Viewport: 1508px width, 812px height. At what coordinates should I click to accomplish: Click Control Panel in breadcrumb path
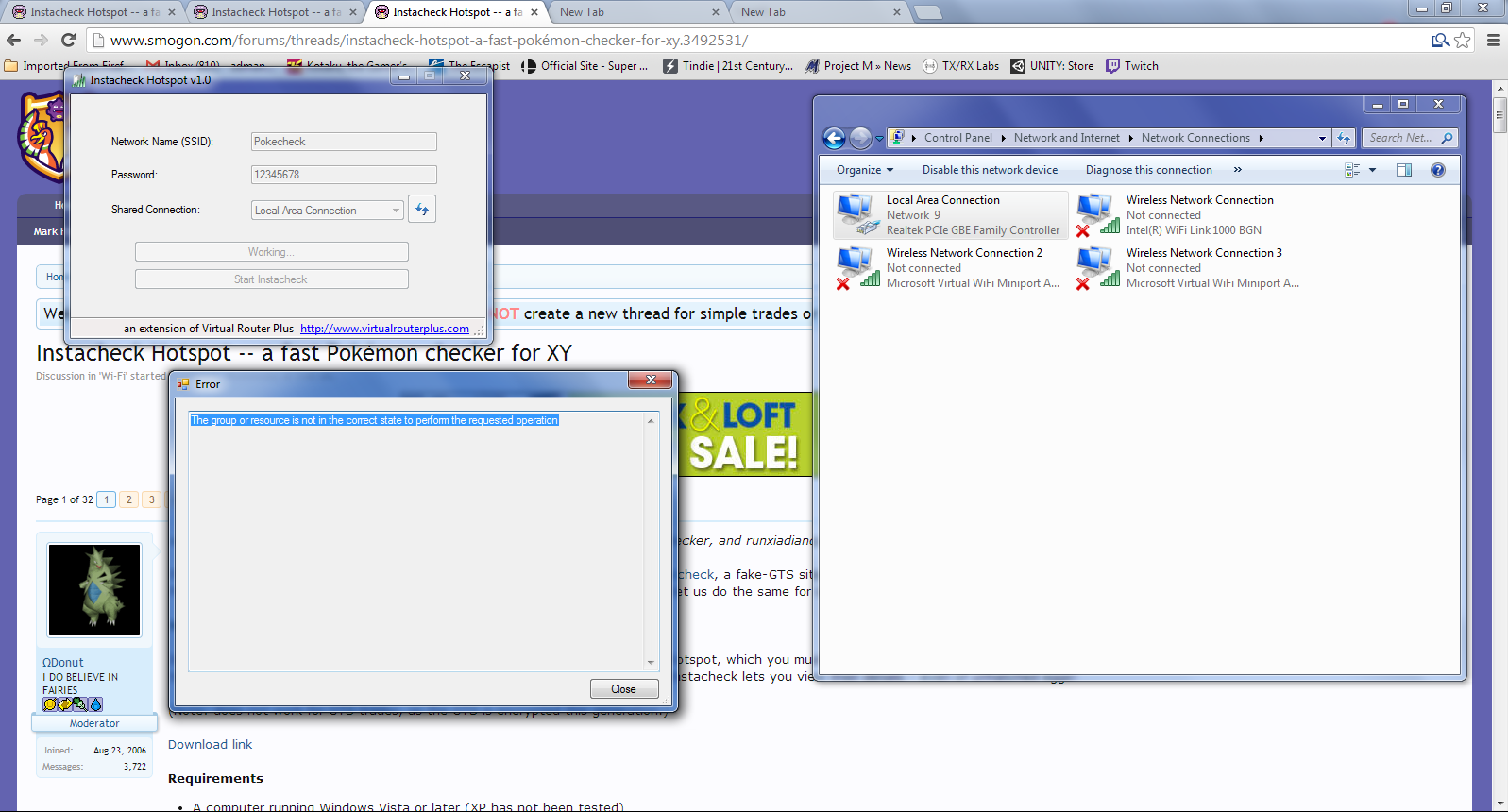point(958,138)
